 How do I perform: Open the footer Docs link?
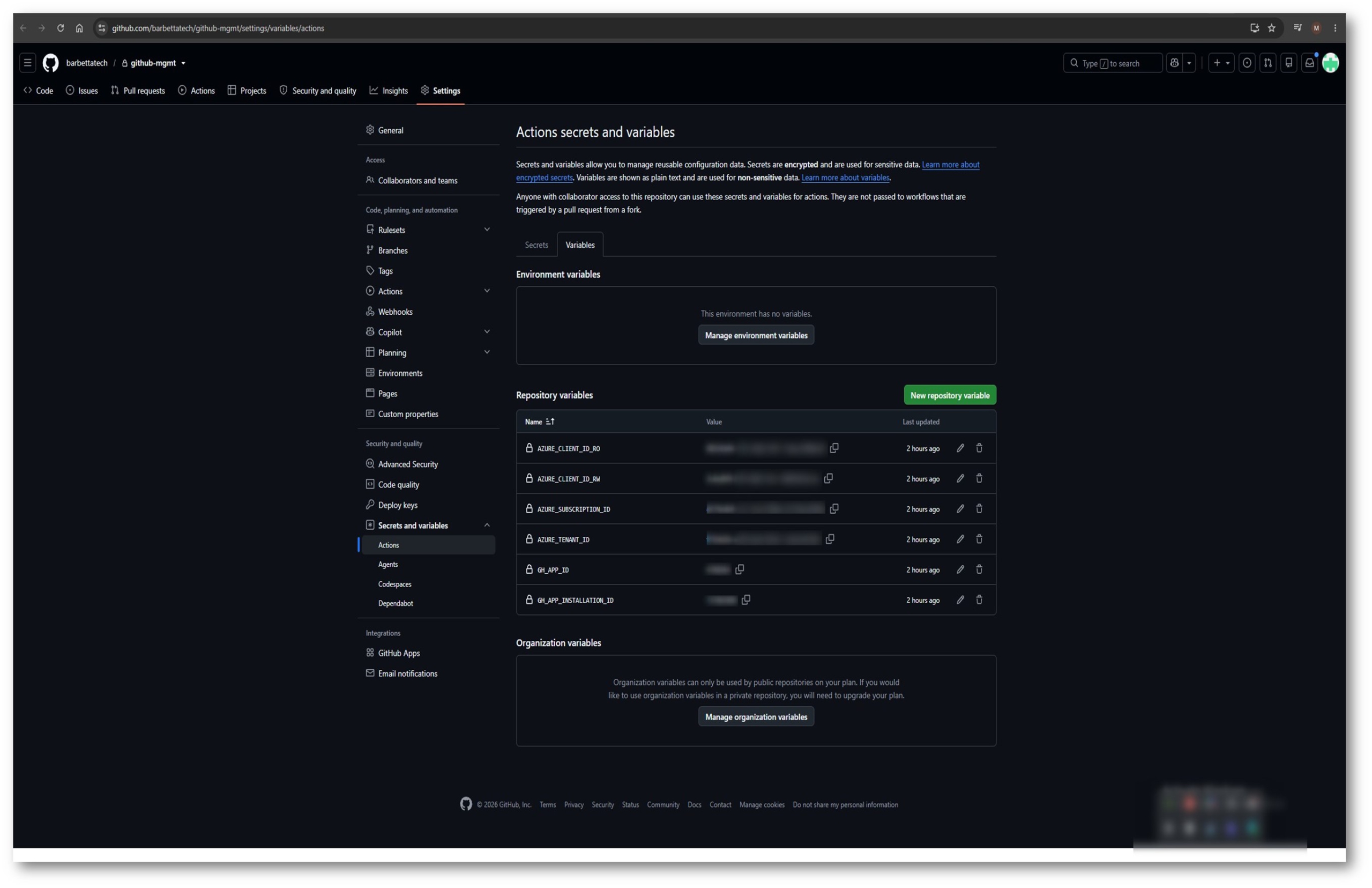(694, 805)
